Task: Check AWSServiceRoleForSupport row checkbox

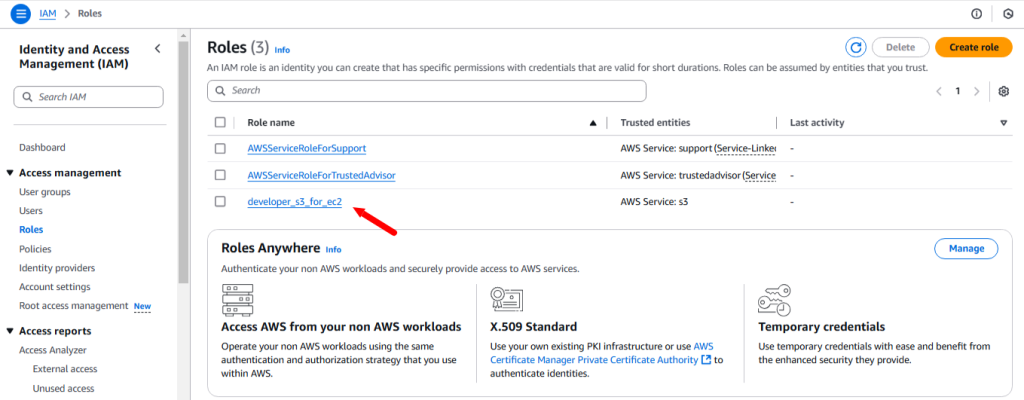Action: 220,148
